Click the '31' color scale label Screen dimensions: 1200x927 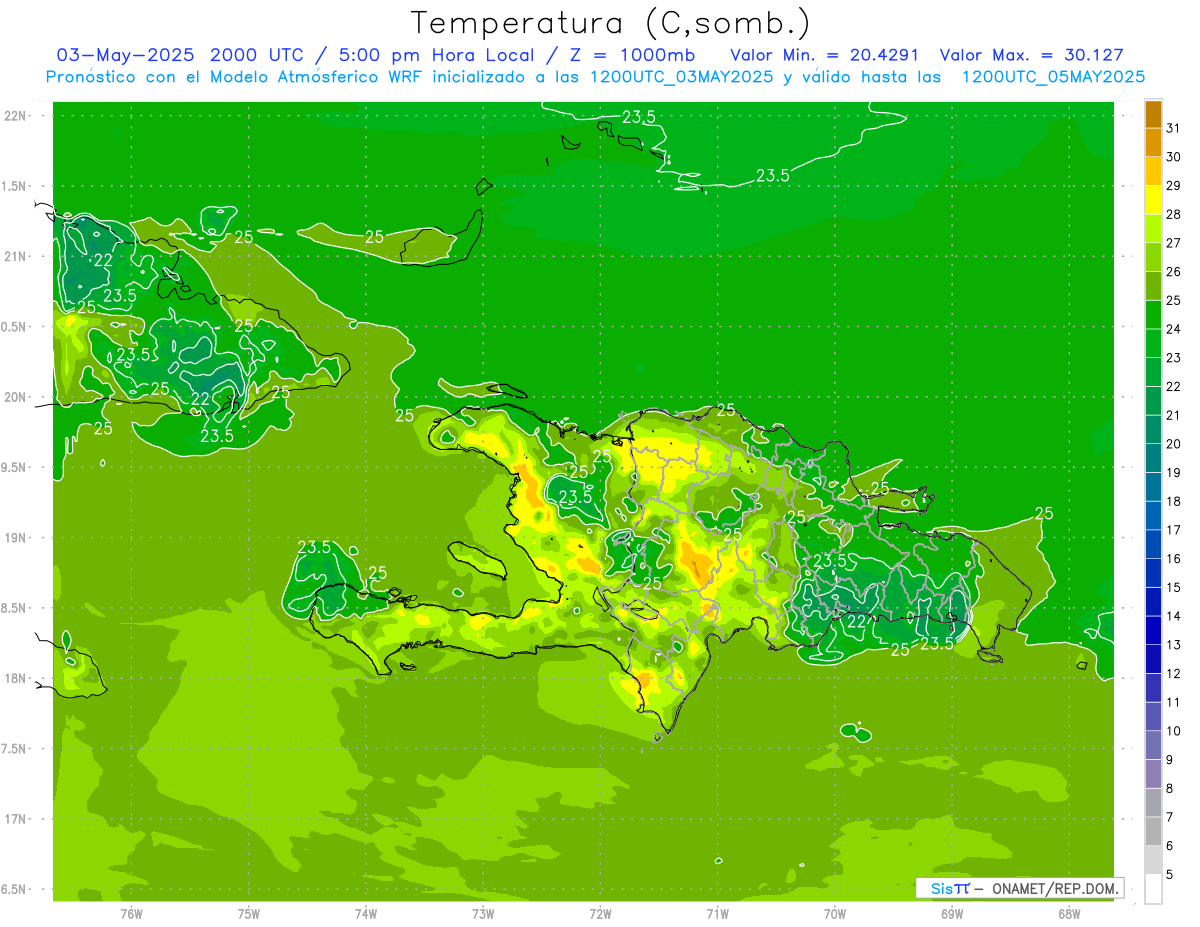point(1173,129)
